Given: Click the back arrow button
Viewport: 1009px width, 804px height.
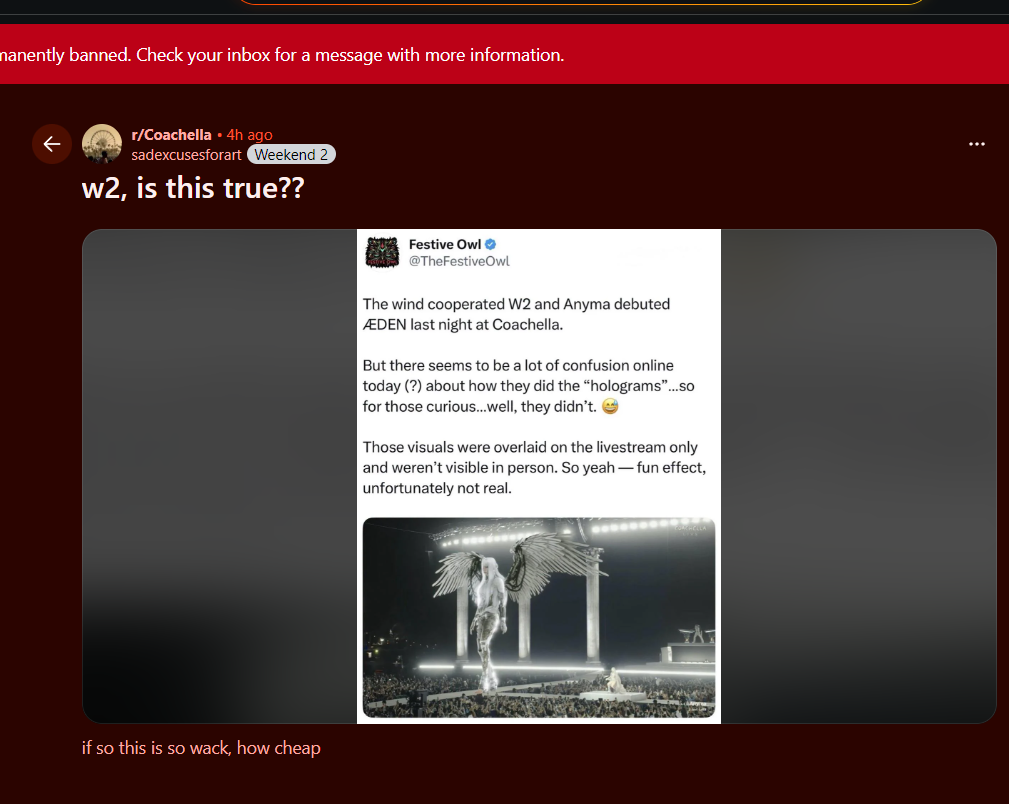Looking at the screenshot, I should (51, 144).
